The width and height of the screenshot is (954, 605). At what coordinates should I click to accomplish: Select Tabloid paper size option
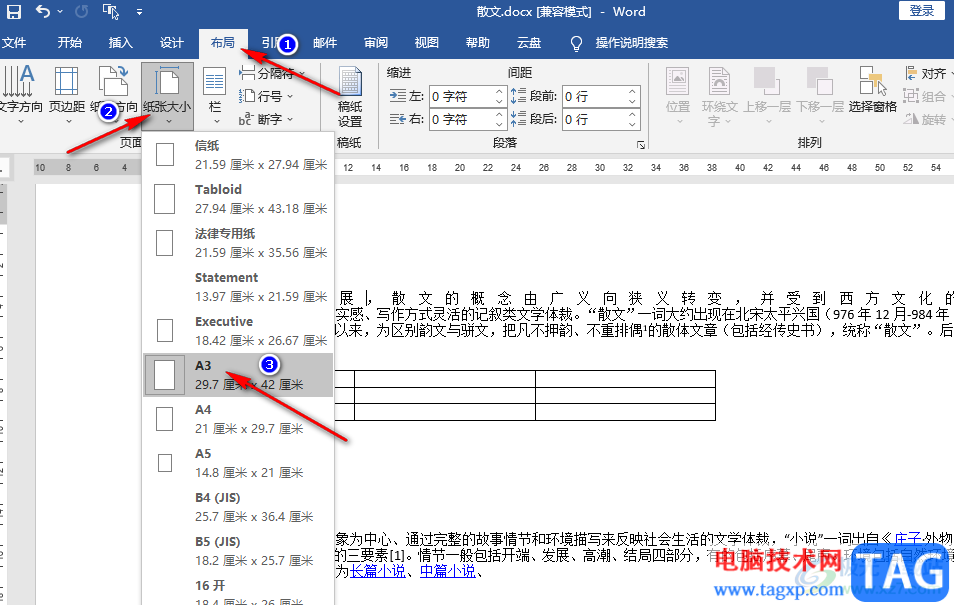[238, 199]
